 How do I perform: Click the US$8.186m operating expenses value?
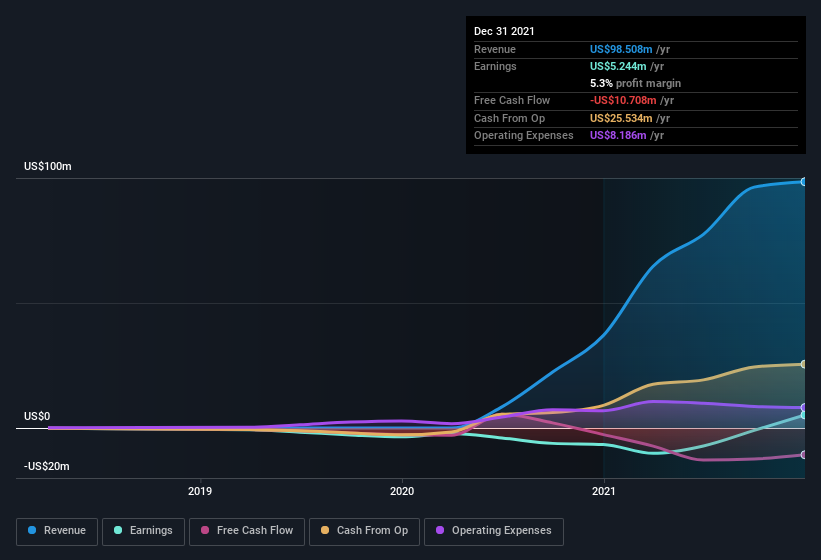[618, 136]
